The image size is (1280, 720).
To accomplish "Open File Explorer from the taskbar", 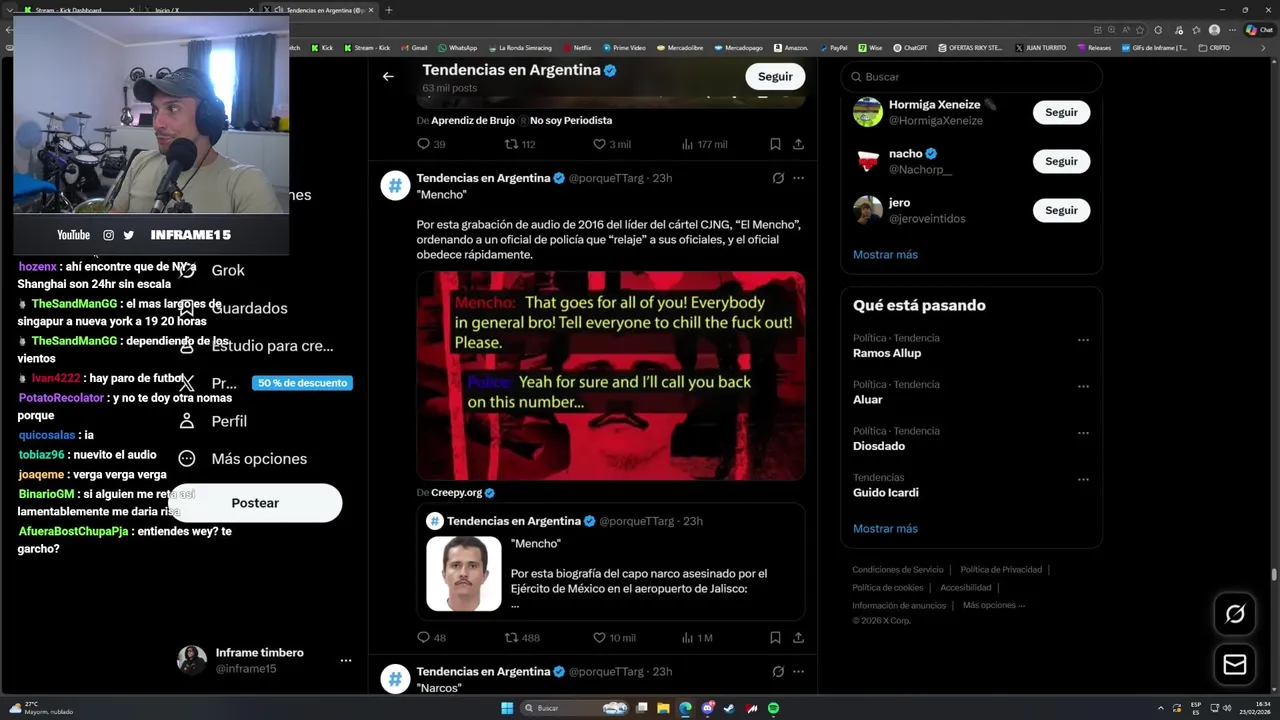I will coord(663,708).
